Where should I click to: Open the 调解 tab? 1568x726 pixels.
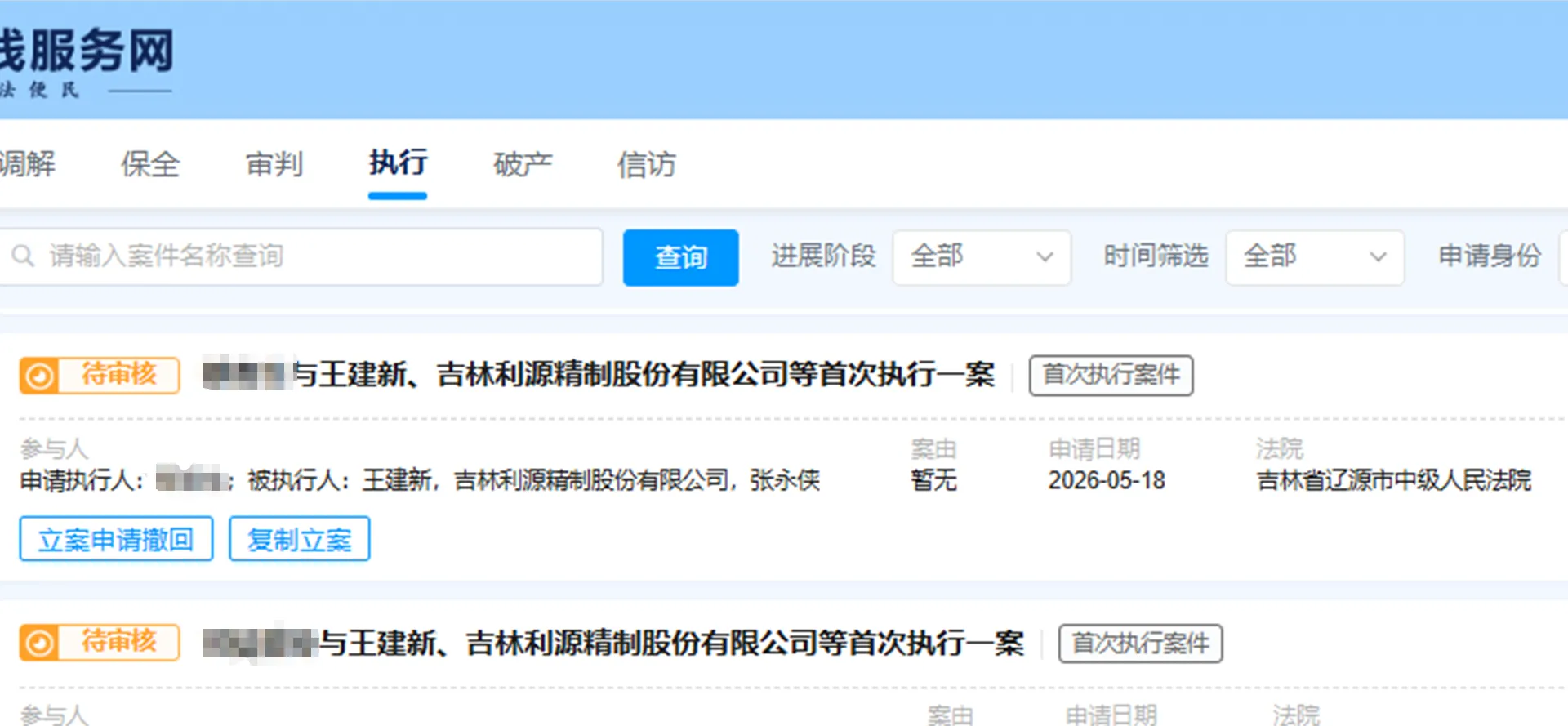point(27,164)
